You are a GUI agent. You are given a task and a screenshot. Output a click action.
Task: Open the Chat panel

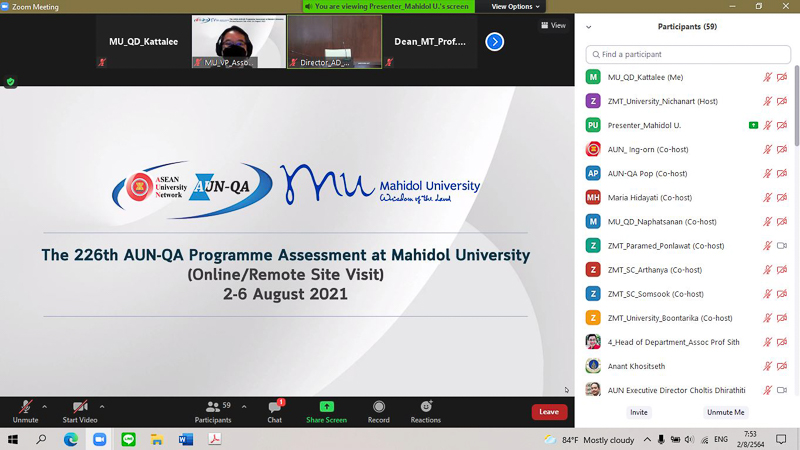pos(274,408)
